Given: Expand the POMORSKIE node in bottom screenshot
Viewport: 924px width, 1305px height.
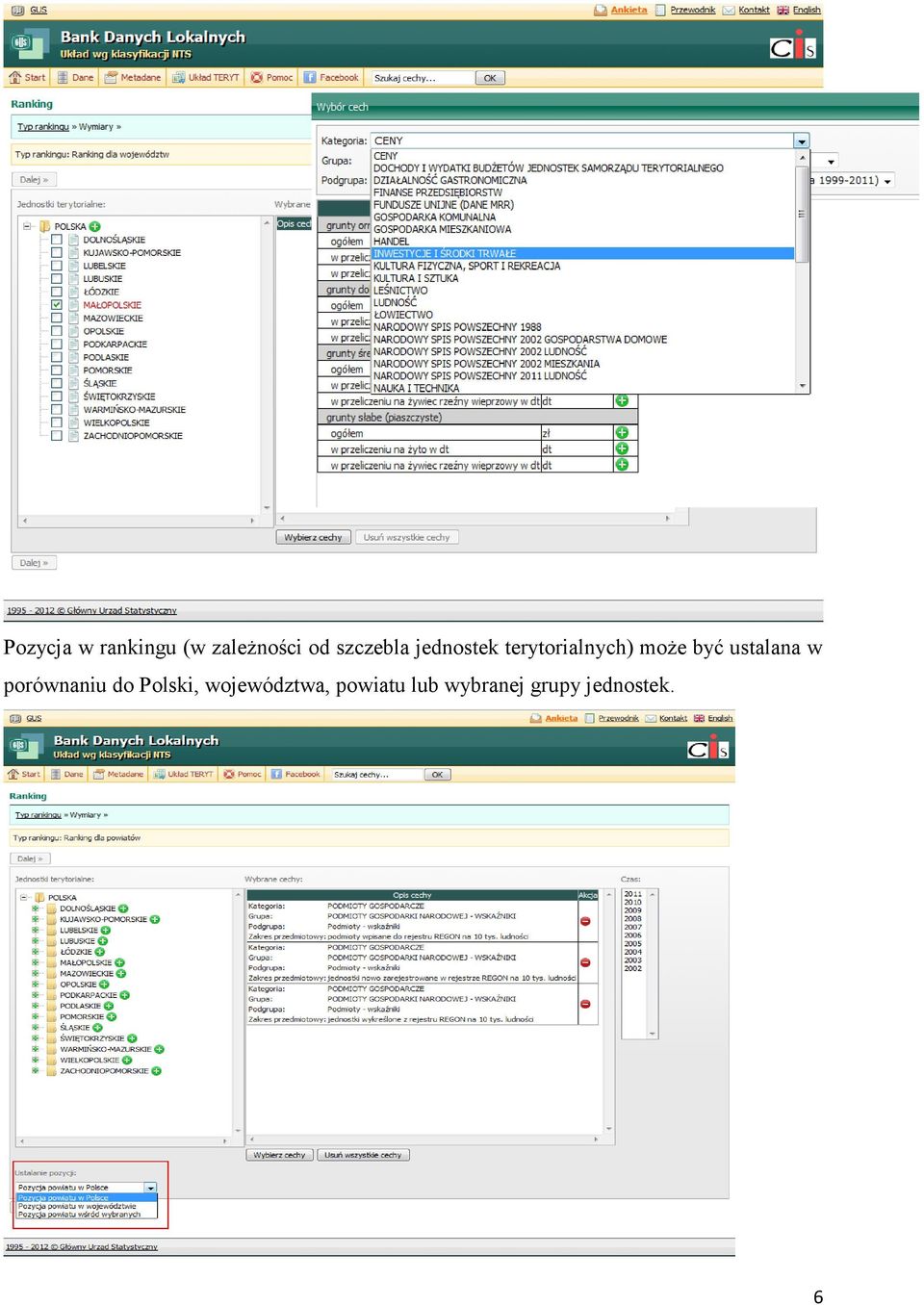Looking at the screenshot, I should click(x=36, y=1016).
